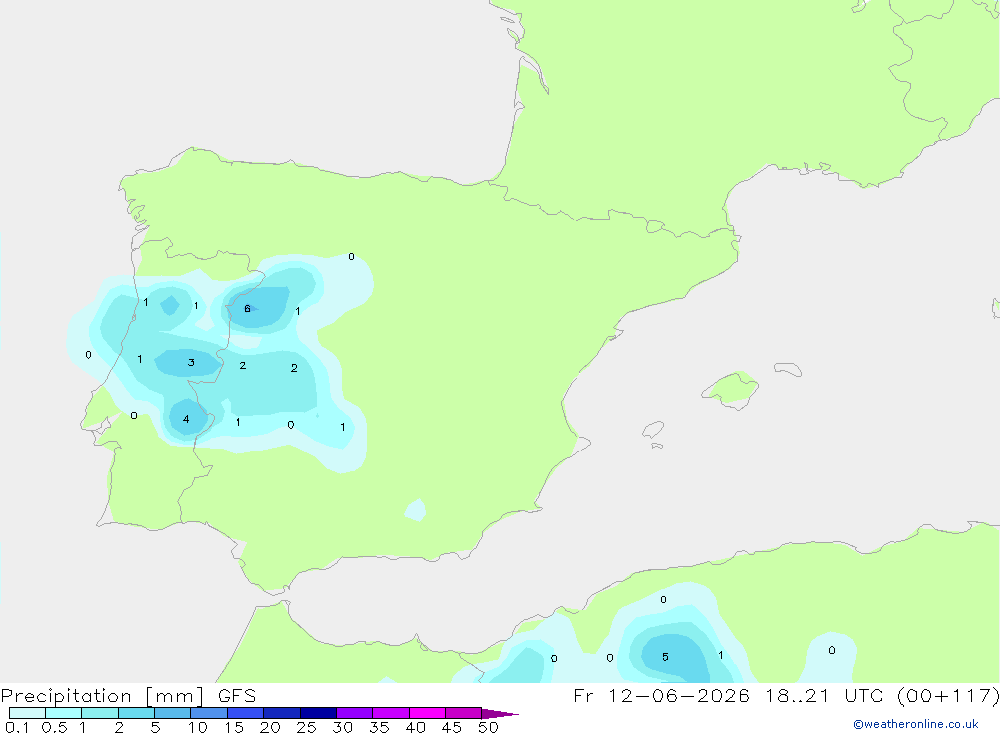The width and height of the screenshot is (1000, 733).
Task: Click the 'Fr' weekday abbreviation
Action: [x=583, y=695]
